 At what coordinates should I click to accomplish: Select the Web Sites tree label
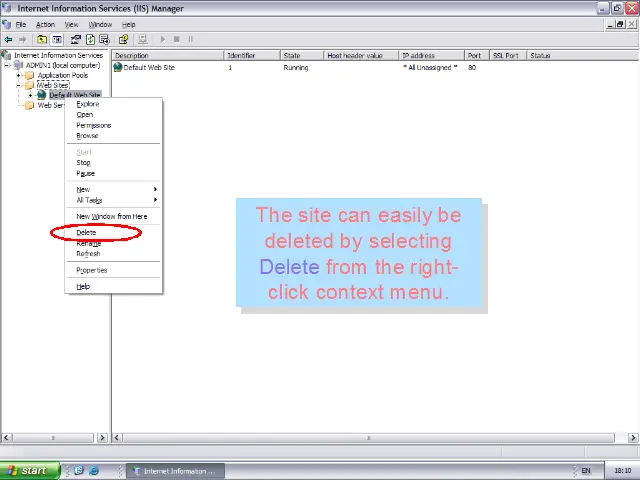coord(53,85)
